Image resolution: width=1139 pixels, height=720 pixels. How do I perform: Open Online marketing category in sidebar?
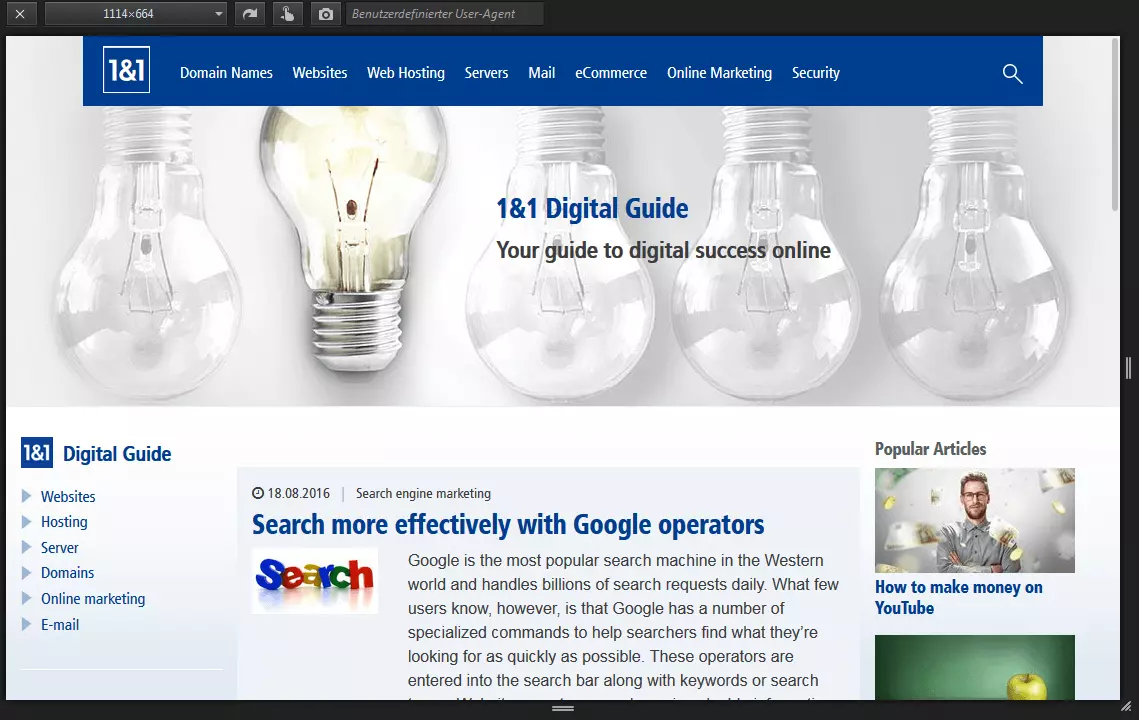point(93,599)
